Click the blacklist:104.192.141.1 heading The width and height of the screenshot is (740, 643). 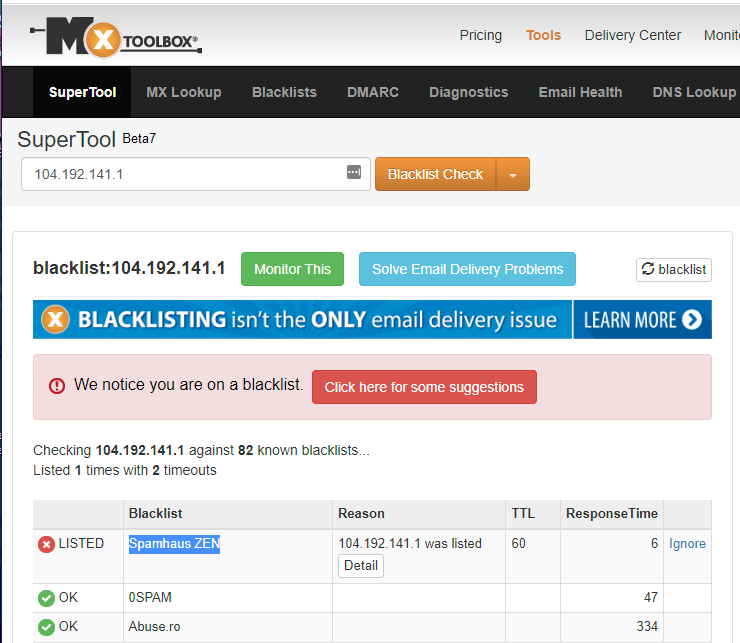pyautogui.click(x=129, y=268)
